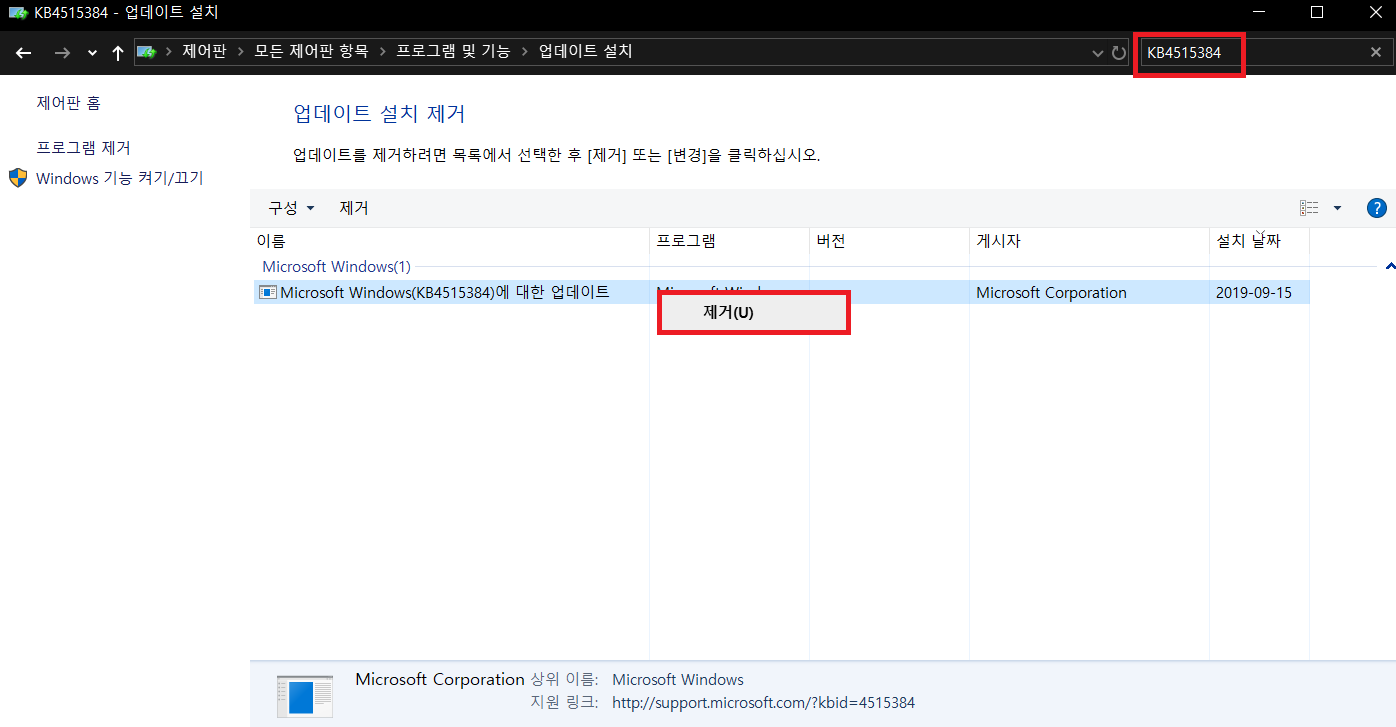Sort by 설치 날짜 column header

pos(1259,241)
